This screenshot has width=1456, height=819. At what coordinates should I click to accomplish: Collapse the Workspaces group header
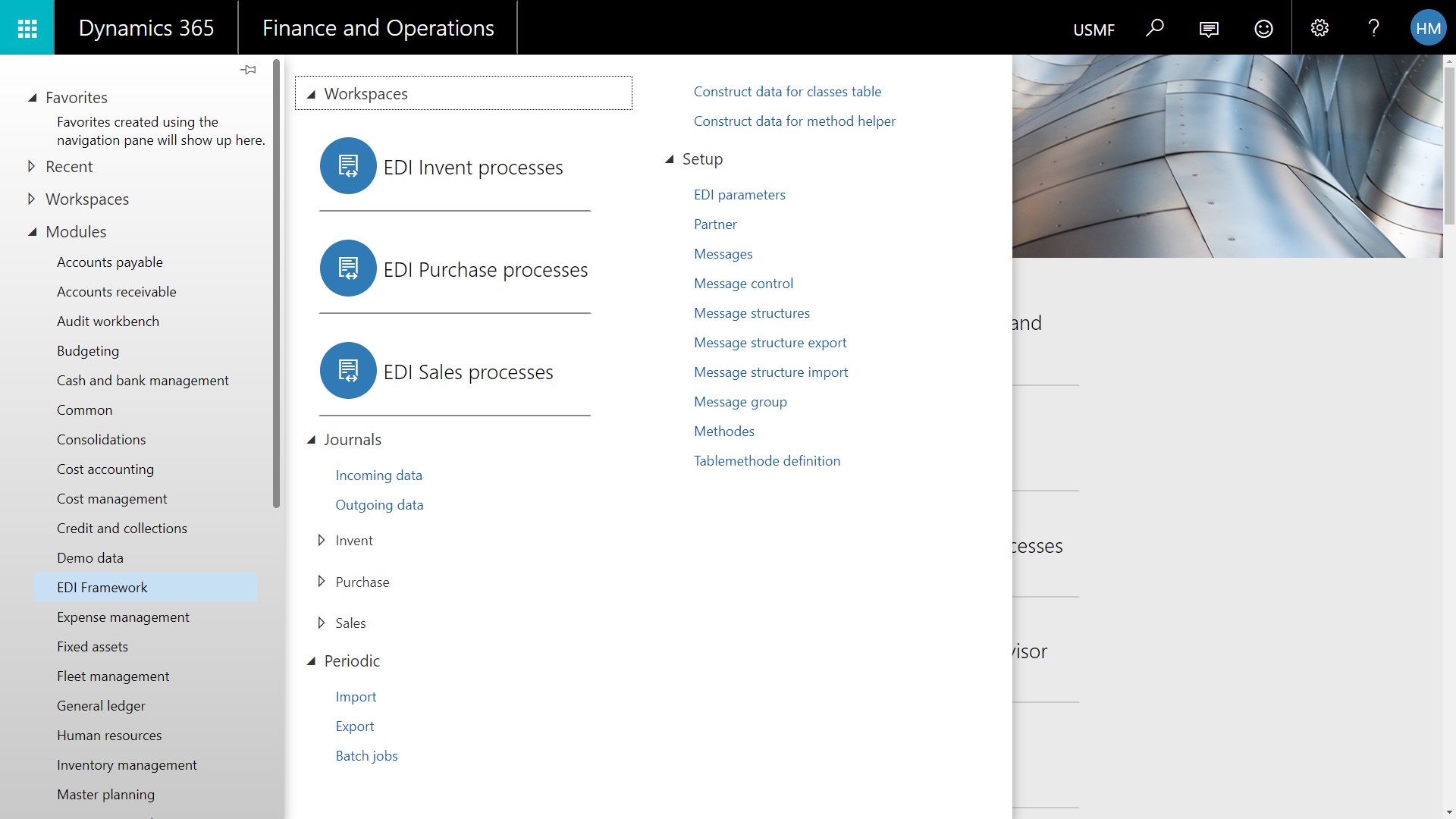coord(463,93)
